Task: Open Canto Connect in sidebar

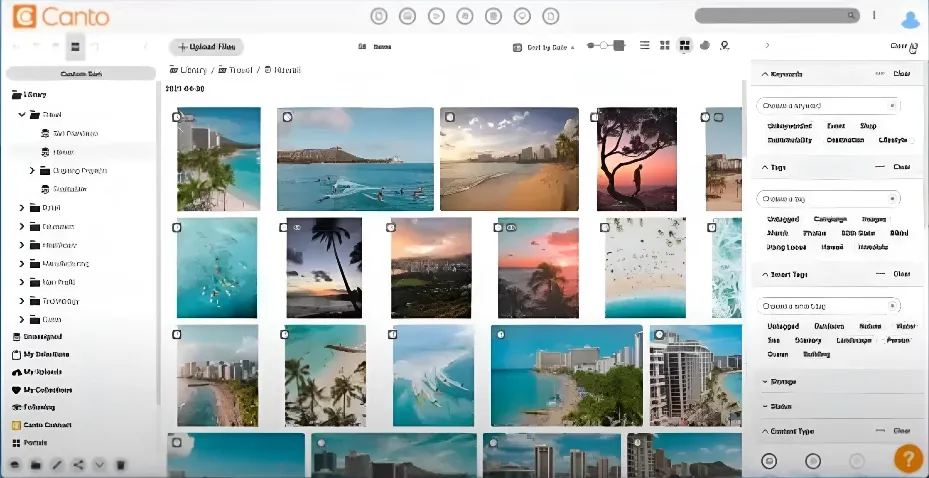Action: tap(42, 425)
